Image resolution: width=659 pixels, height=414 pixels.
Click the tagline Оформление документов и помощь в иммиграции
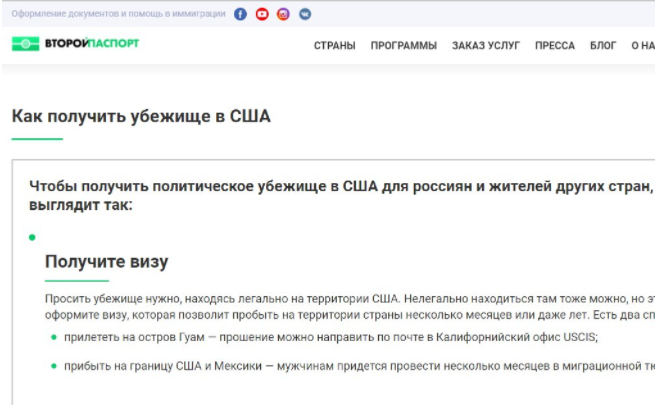117,14
